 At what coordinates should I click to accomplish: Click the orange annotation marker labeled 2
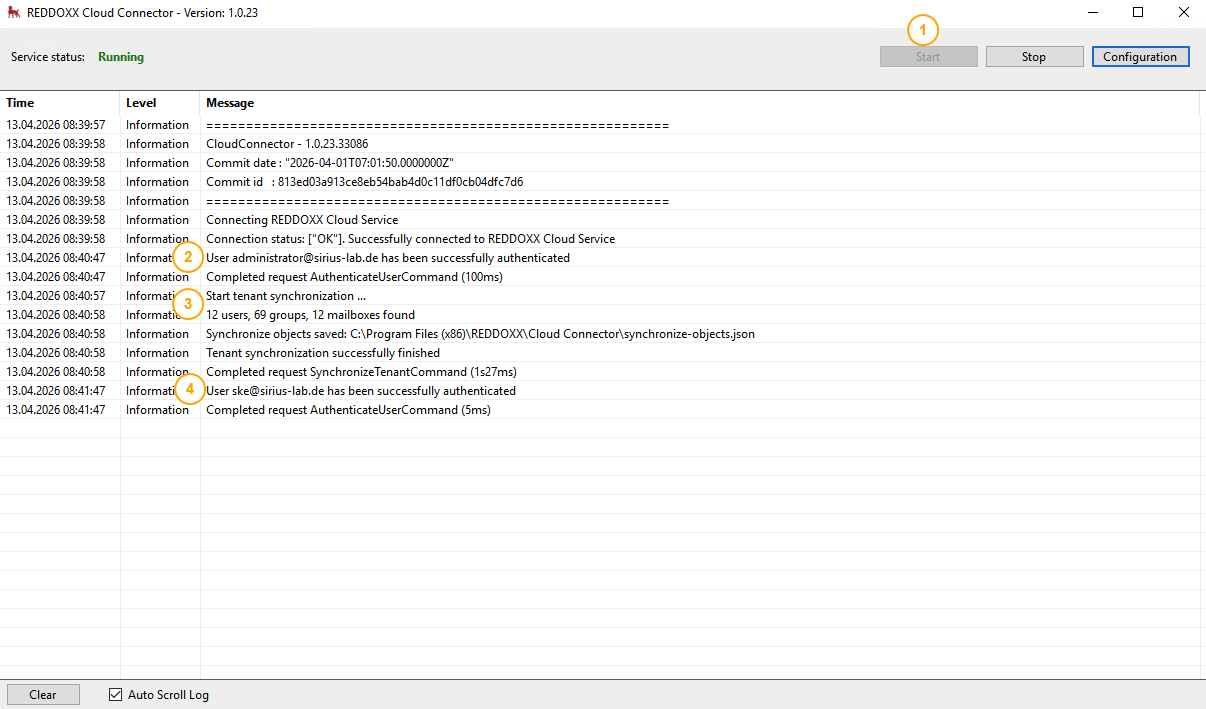pyautogui.click(x=188, y=257)
